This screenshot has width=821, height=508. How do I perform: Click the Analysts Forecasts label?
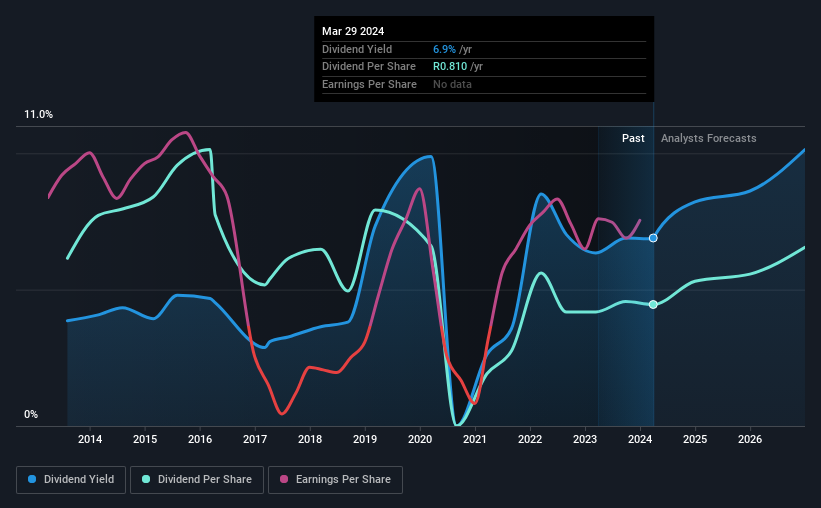(x=708, y=138)
